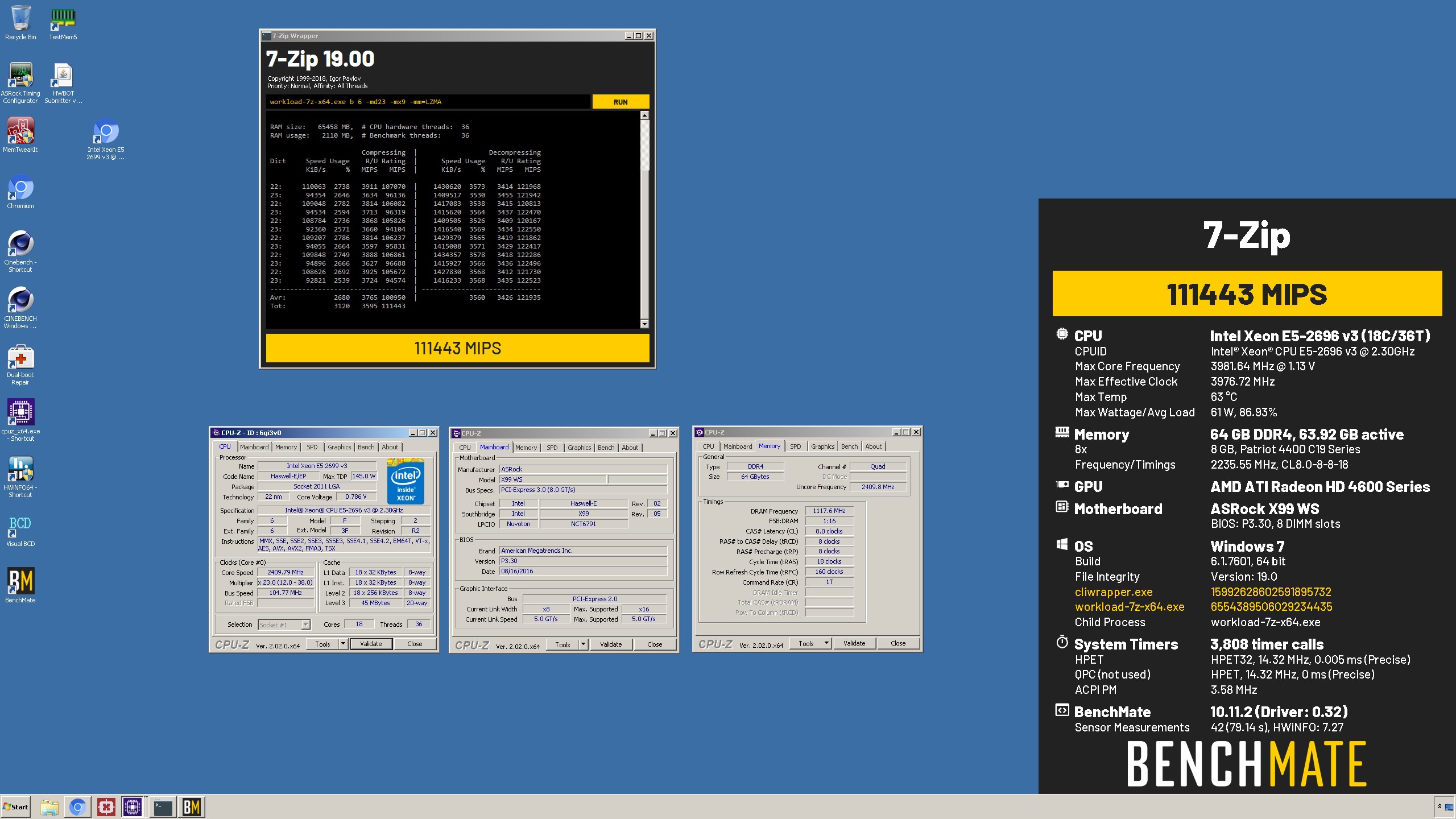Open File Explorer from the taskbar
This screenshot has height=819, width=1456.
[49, 806]
